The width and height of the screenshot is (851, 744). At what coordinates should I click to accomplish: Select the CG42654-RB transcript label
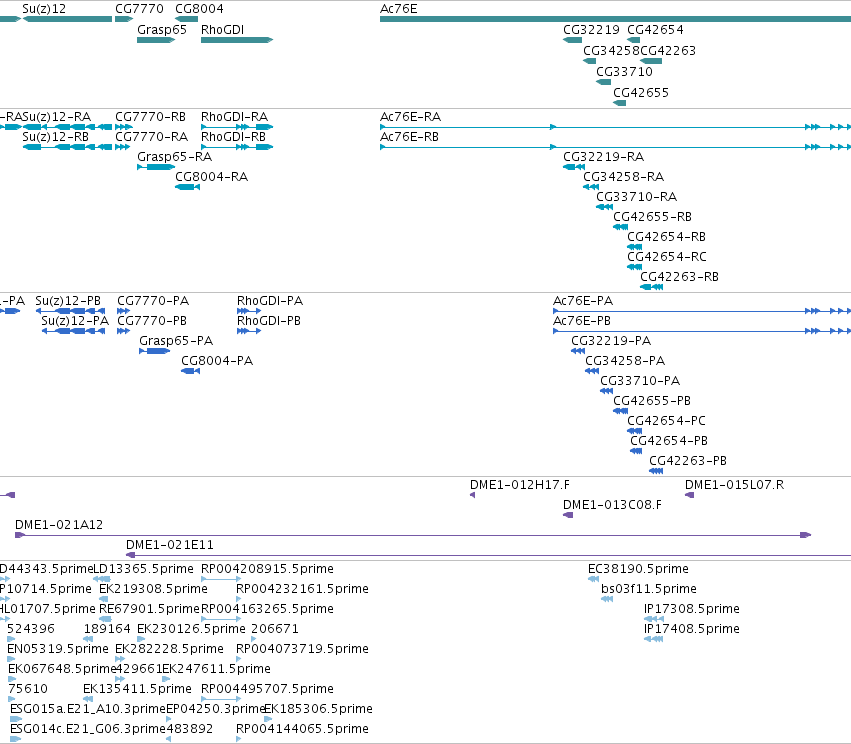coord(666,237)
